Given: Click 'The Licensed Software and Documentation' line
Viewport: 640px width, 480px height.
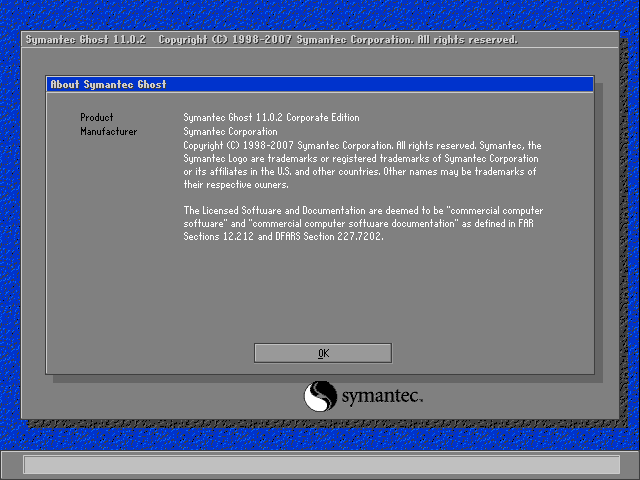Looking at the screenshot, I should tap(363, 211).
